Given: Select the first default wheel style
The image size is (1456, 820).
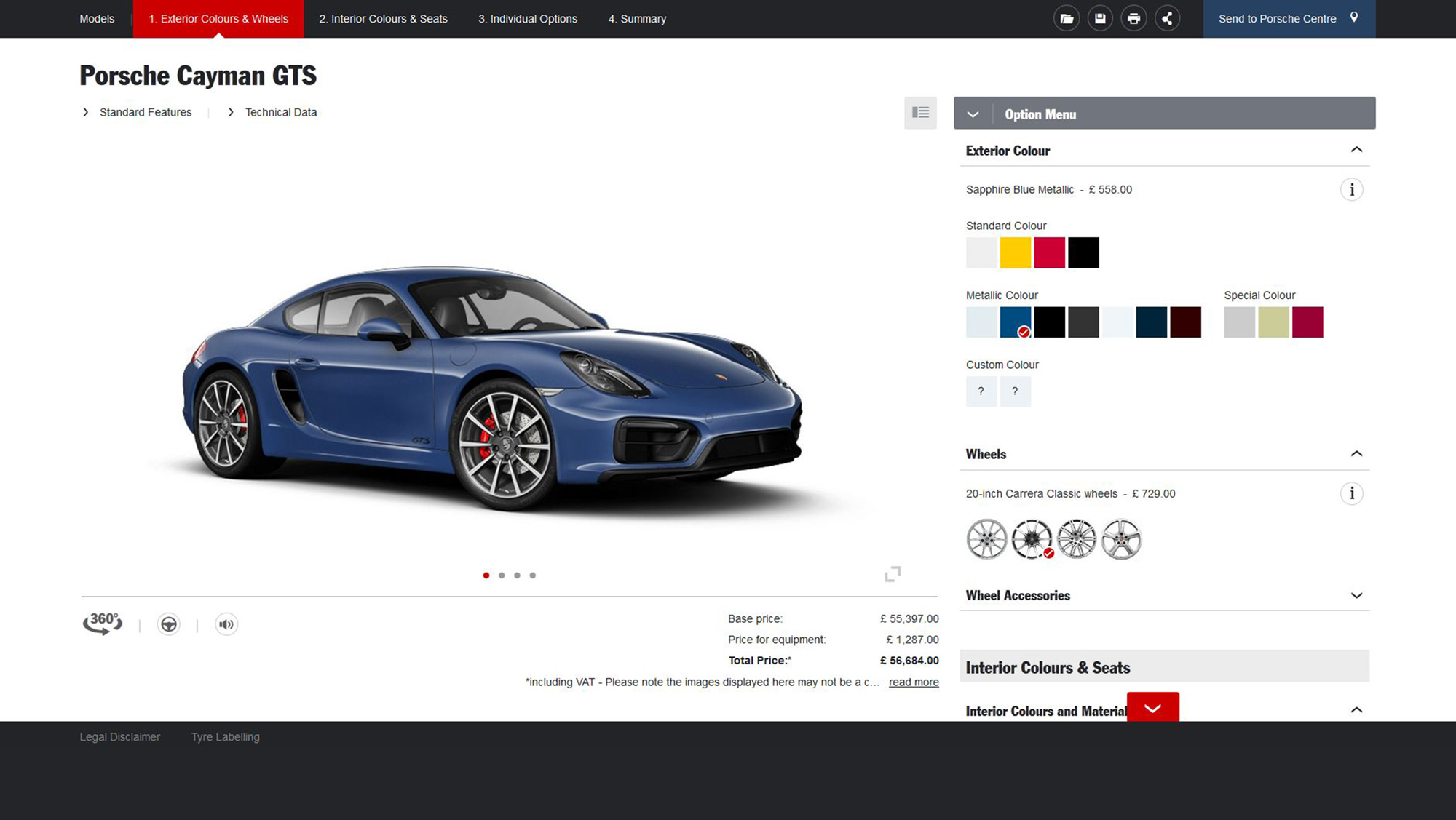Looking at the screenshot, I should coord(985,538).
